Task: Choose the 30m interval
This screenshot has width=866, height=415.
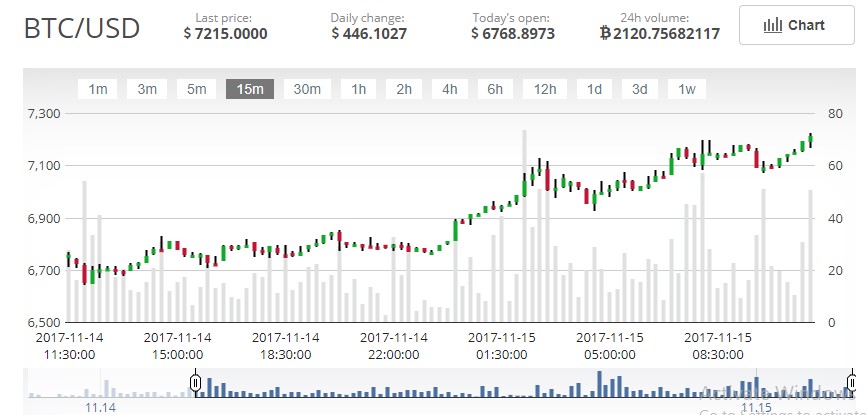Action: (307, 89)
